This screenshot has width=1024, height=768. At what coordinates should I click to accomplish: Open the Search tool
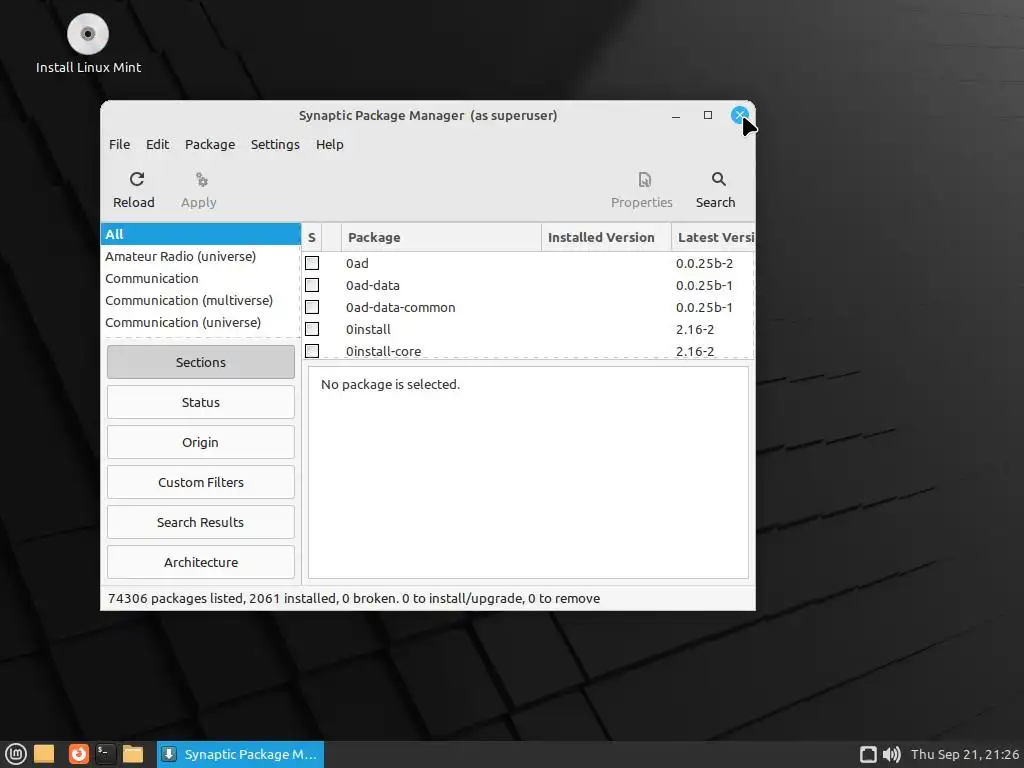715,189
